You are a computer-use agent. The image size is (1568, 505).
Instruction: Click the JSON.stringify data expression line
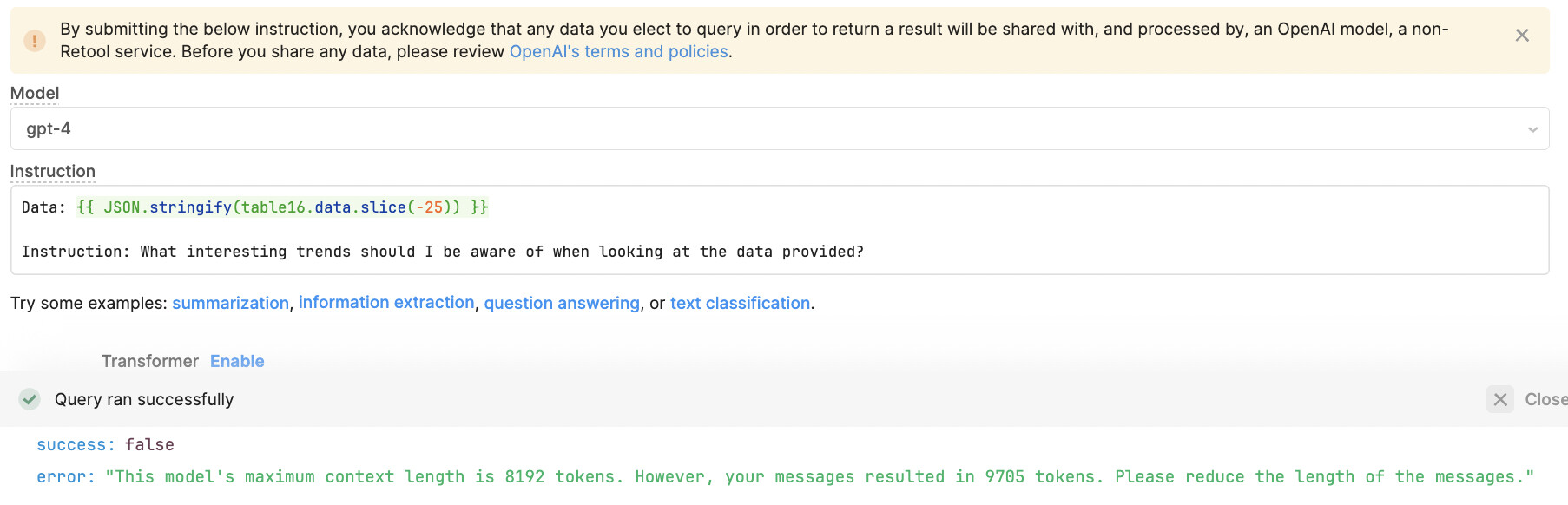coord(255,207)
